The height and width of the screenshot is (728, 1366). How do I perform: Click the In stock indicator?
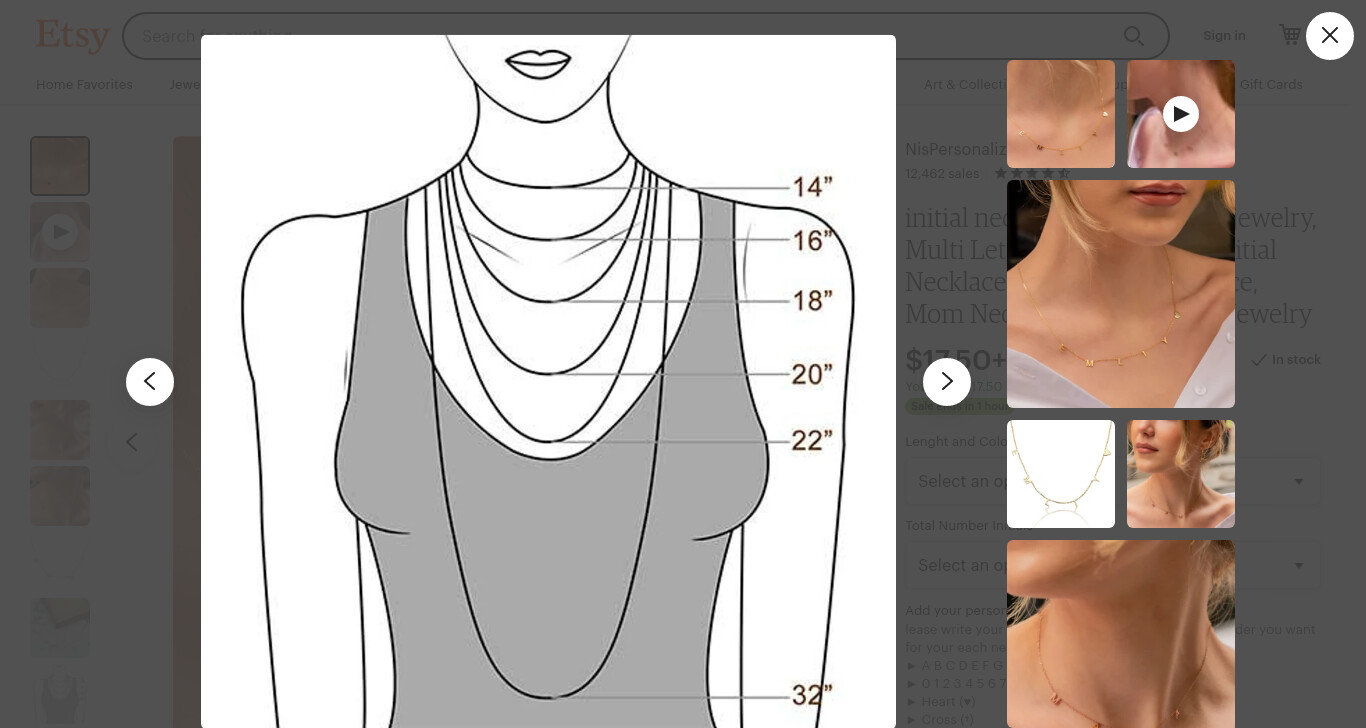[1286, 360]
